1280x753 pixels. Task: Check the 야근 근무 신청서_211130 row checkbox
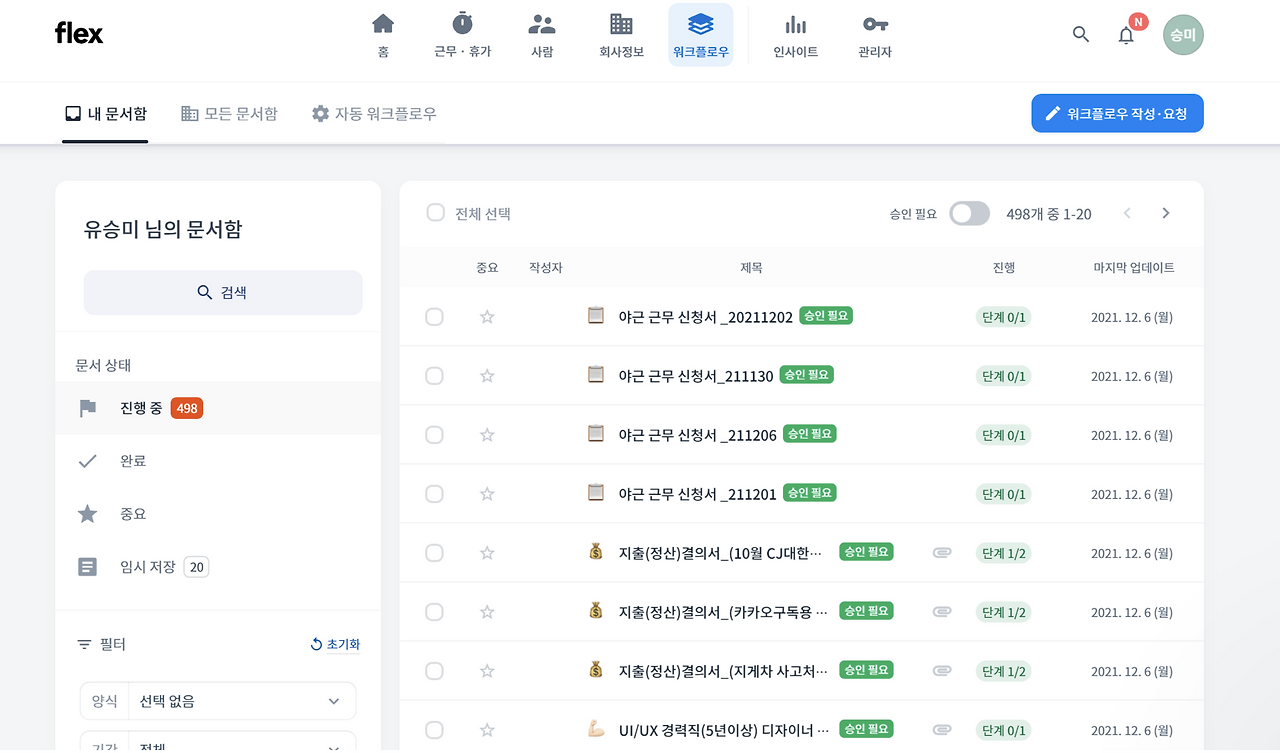coord(434,376)
